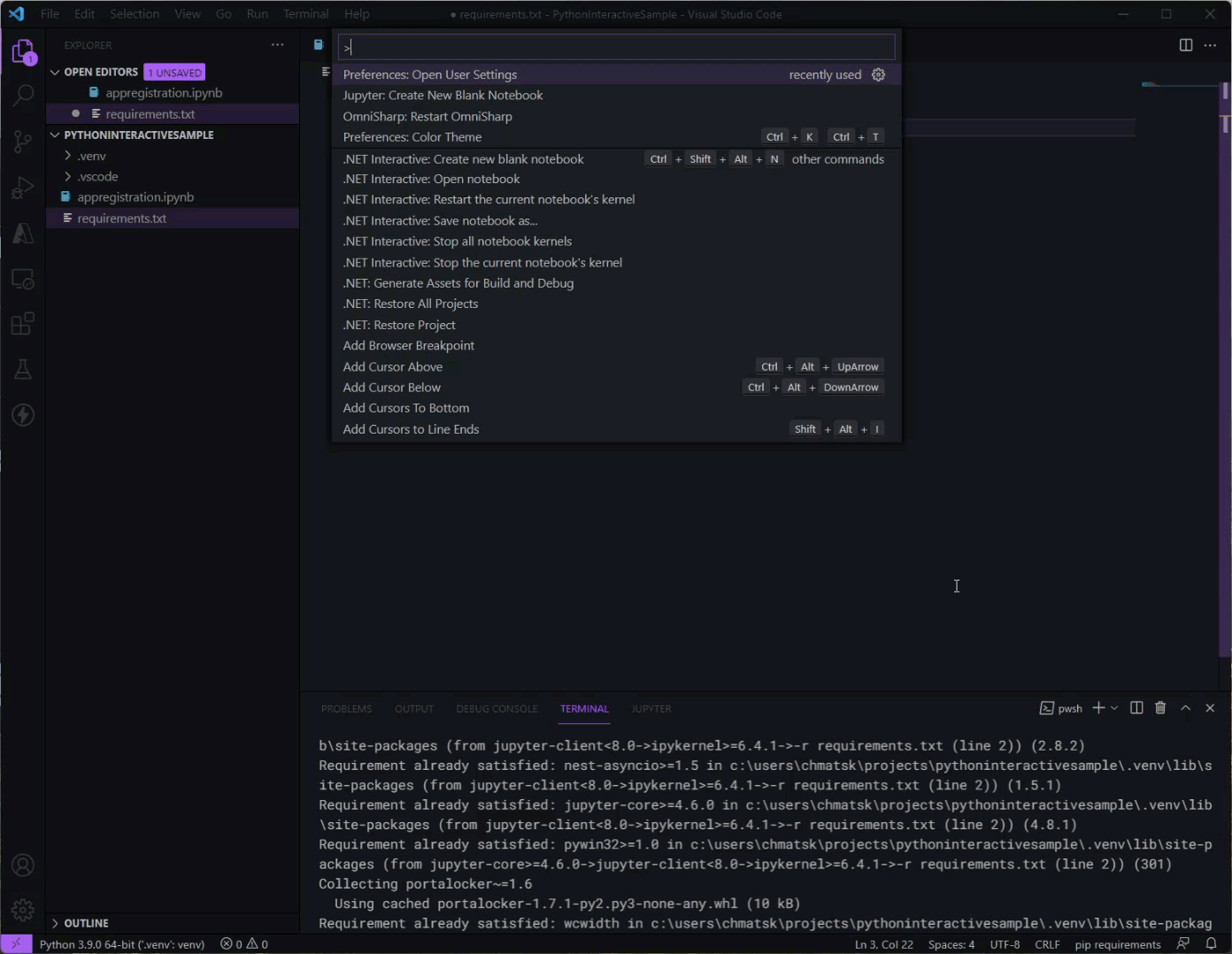
Task: Kill terminal with trash icon
Action: (1160, 708)
